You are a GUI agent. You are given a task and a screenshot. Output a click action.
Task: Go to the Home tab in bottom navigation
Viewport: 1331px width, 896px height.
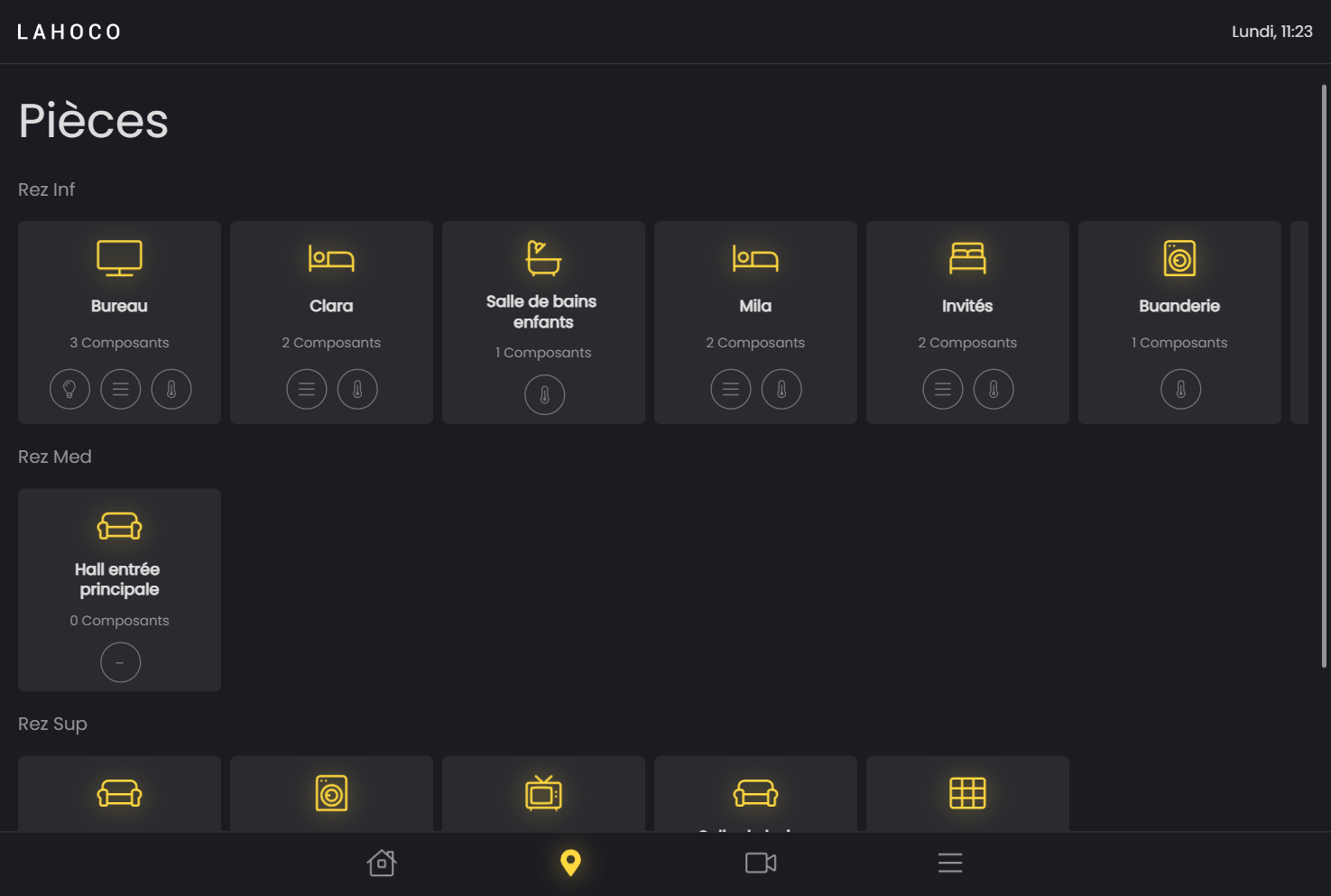[x=382, y=864]
